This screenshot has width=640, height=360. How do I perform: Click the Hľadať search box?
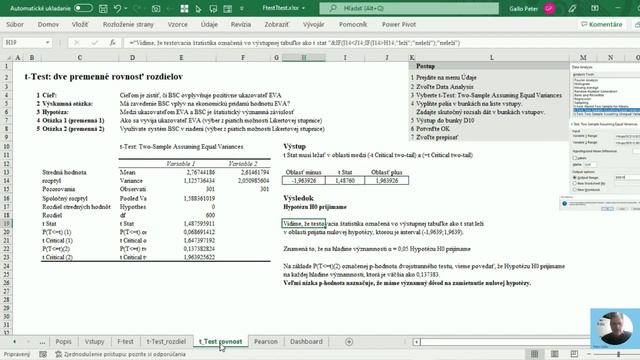pos(409,8)
